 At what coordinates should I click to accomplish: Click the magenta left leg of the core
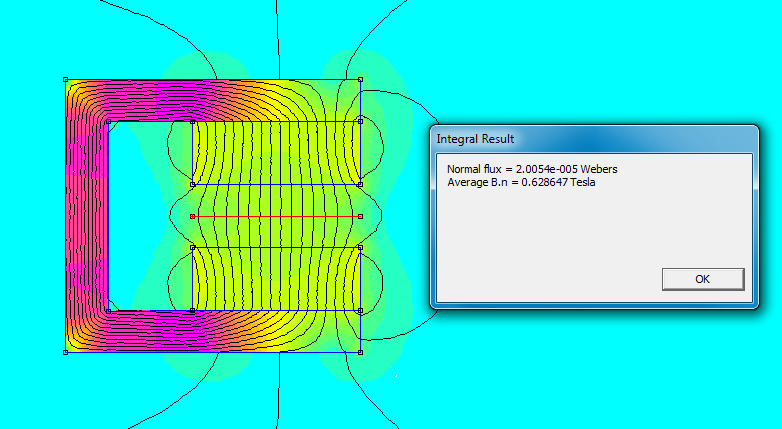pos(85,215)
